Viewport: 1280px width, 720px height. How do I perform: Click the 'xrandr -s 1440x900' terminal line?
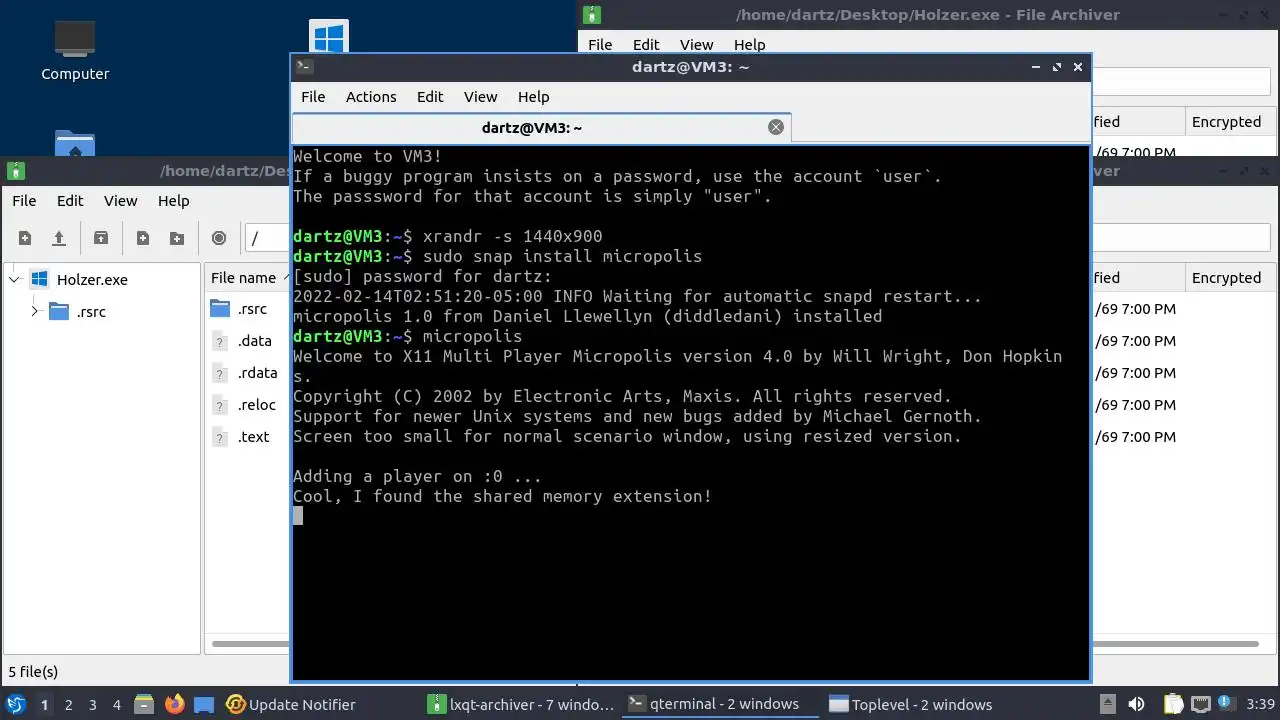click(448, 236)
